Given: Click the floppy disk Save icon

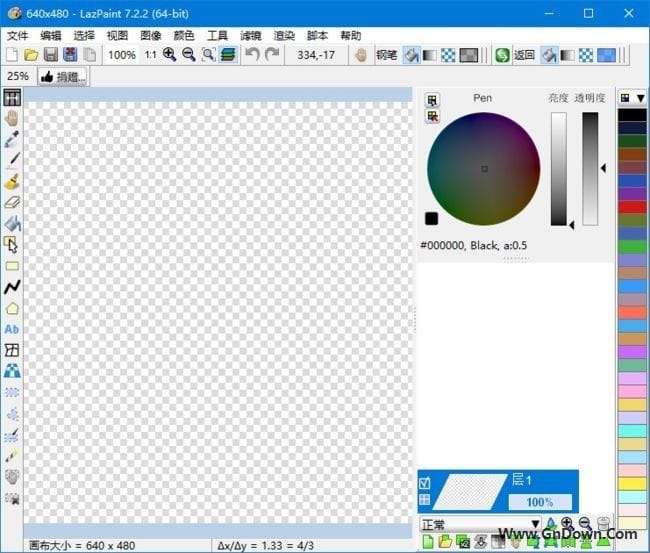Looking at the screenshot, I should 51,55.
